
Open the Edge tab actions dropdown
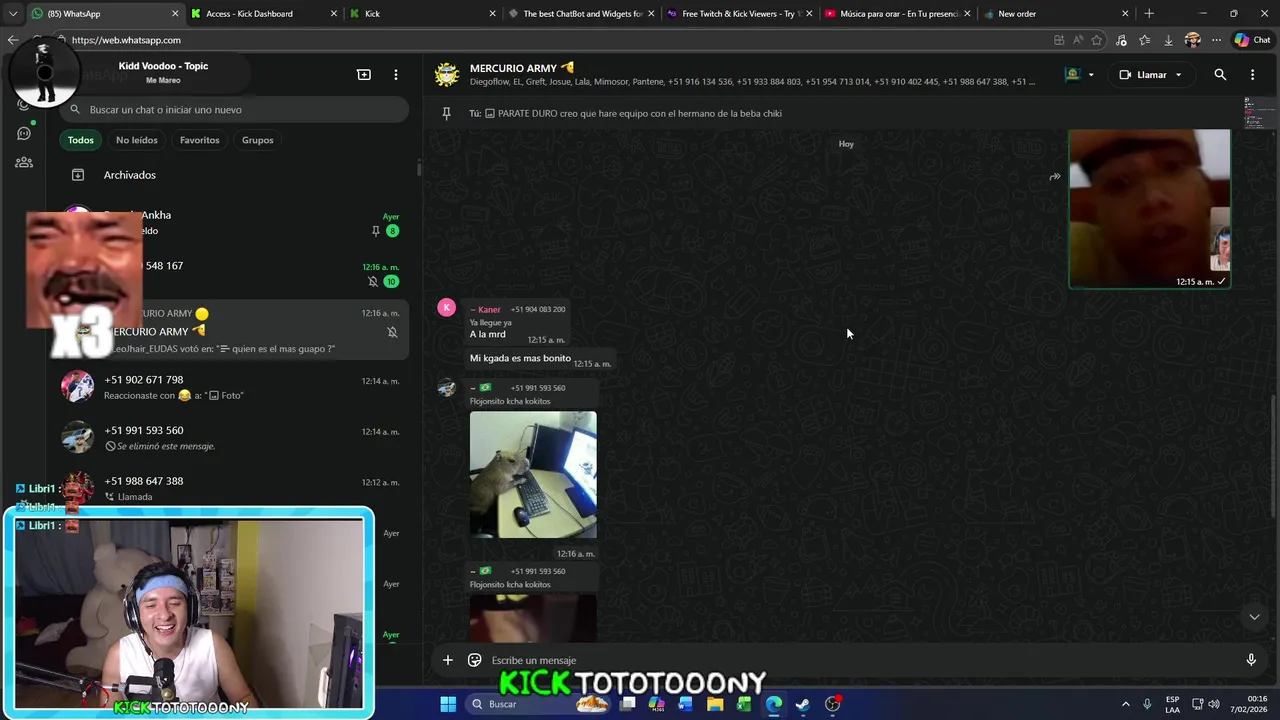point(13,14)
